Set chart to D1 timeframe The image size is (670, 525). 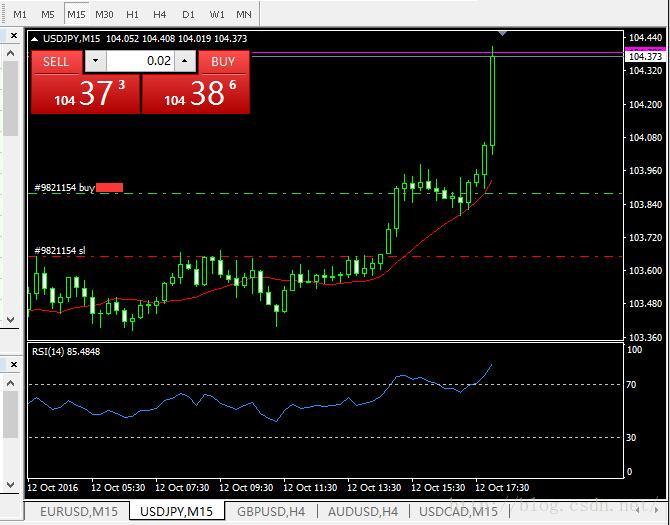coord(188,14)
